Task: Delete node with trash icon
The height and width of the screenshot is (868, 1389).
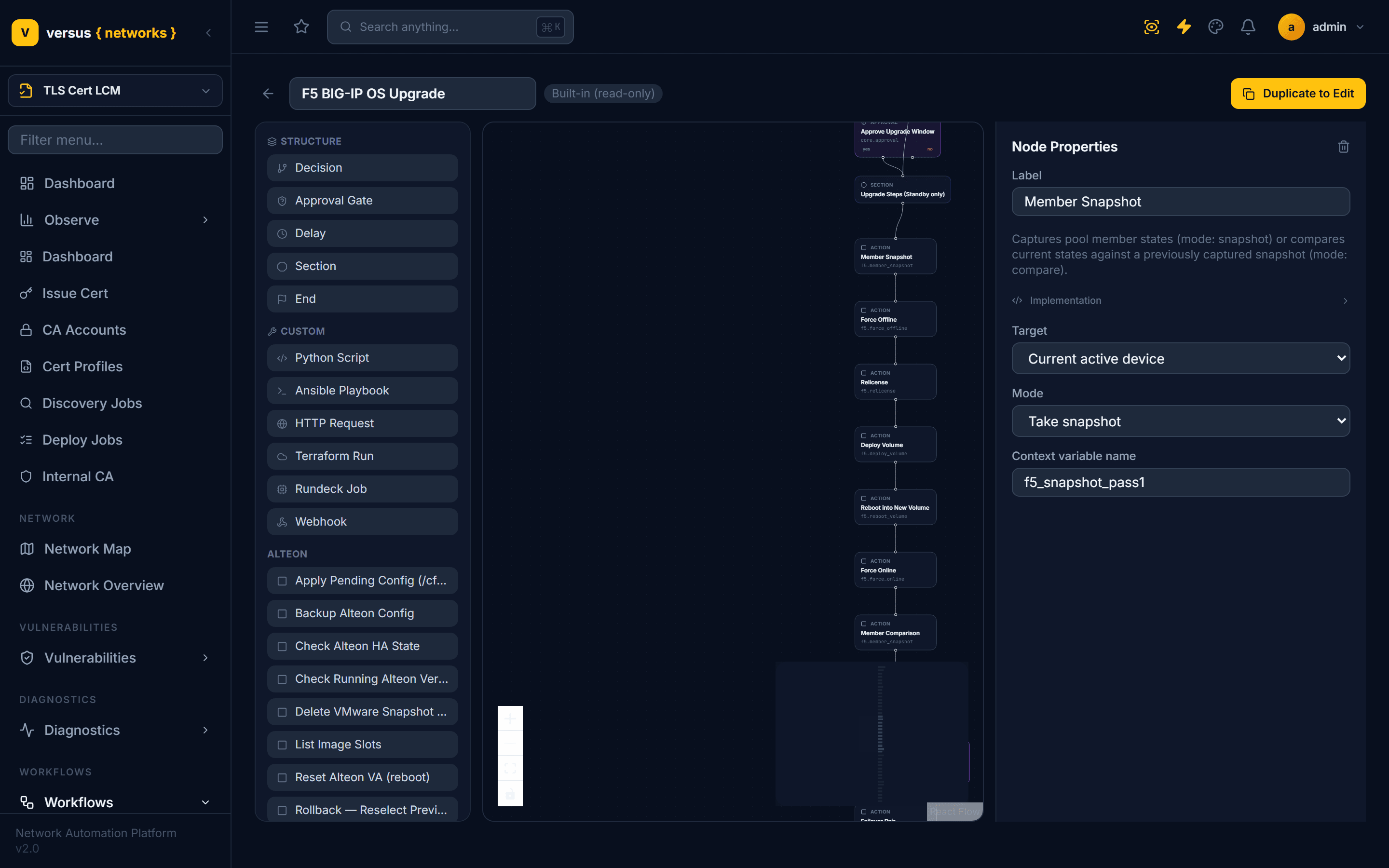Action: 1343,147
